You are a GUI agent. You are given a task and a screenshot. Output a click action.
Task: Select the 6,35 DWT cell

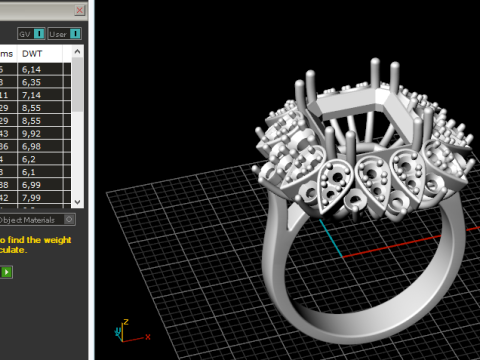[40, 82]
